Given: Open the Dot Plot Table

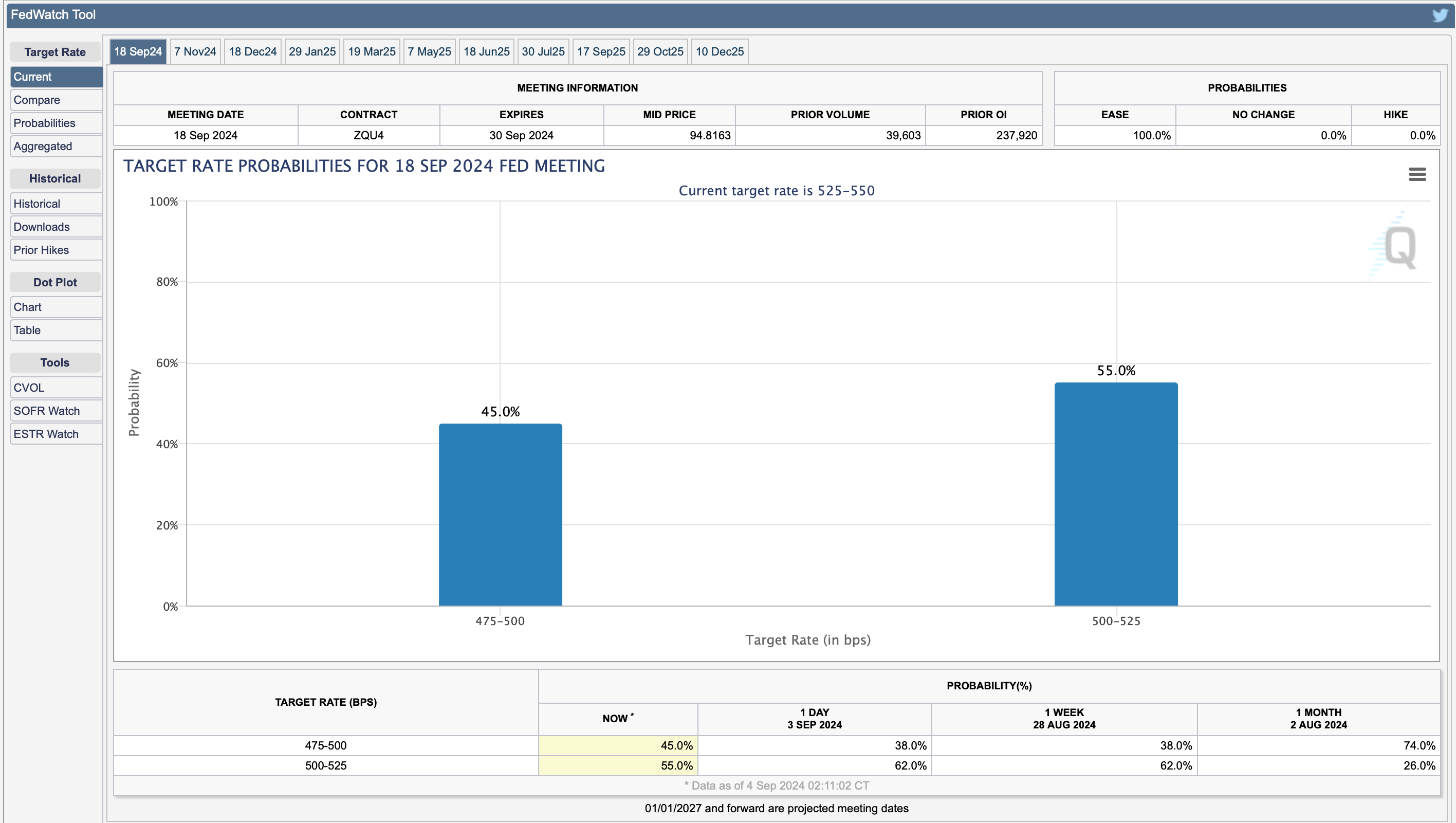Looking at the screenshot, I should click(x=56, y=330).
